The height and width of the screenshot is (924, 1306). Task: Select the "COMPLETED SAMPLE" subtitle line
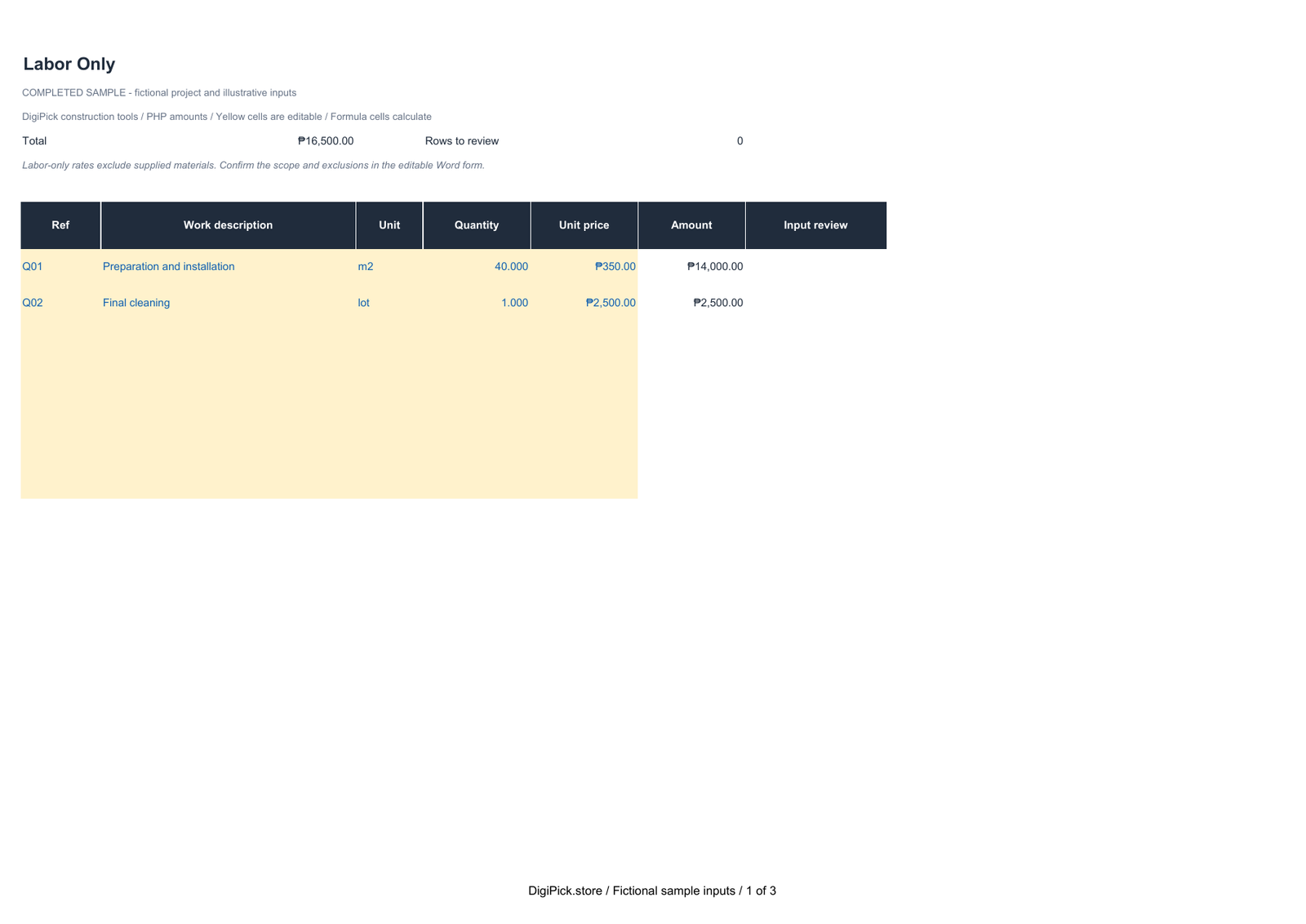[x=159, y=93]
